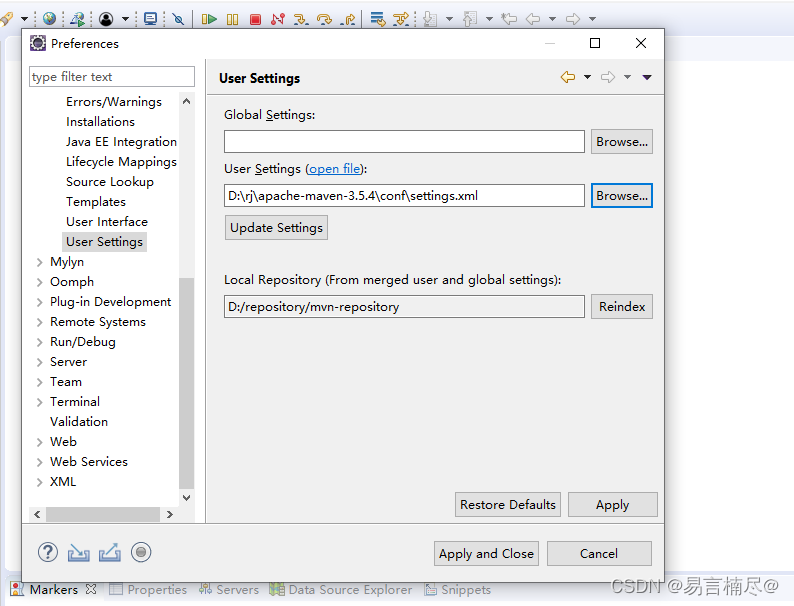Image resolution: width=794 pixels, height=606 pixels.
Task: Select Errors/Warnings in preferences tree
Action: pos(114,102)
